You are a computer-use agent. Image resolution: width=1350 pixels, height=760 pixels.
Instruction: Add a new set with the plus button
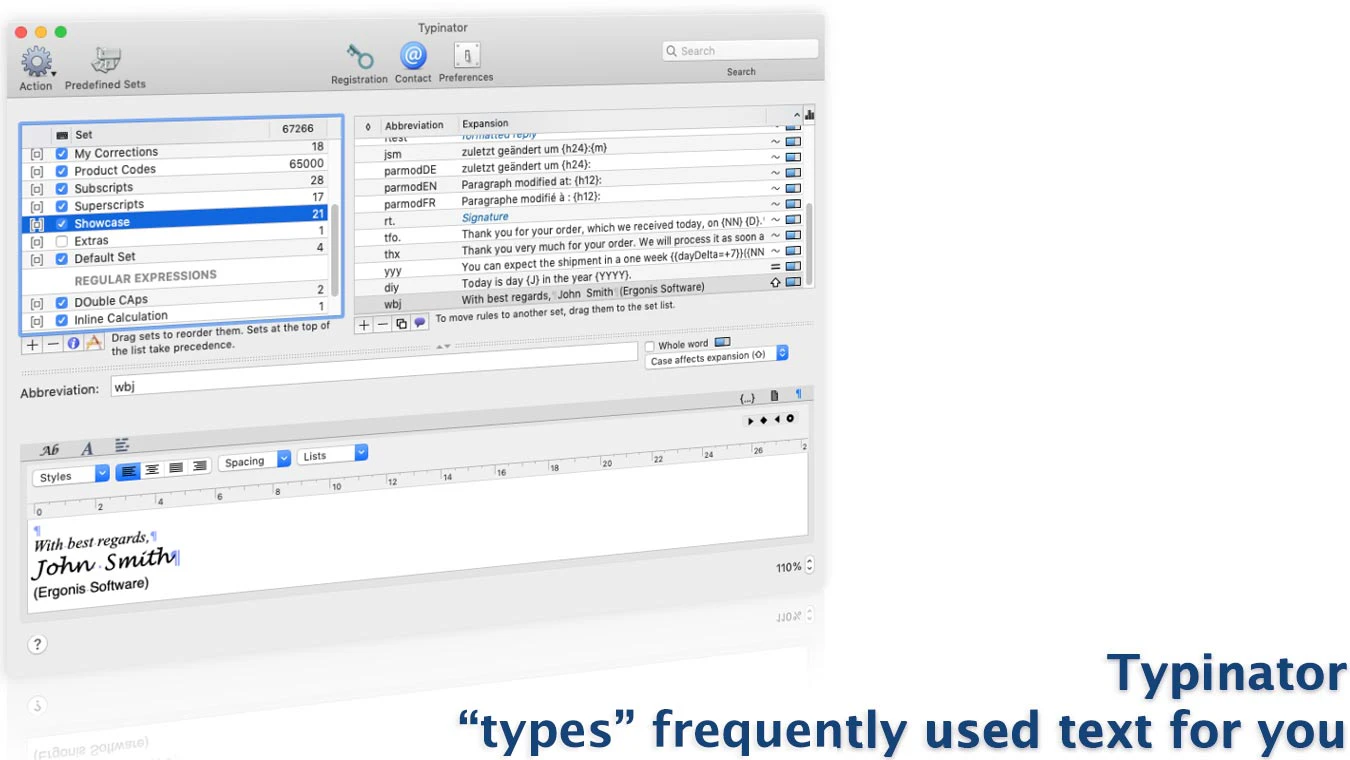[x=32, y=344]
